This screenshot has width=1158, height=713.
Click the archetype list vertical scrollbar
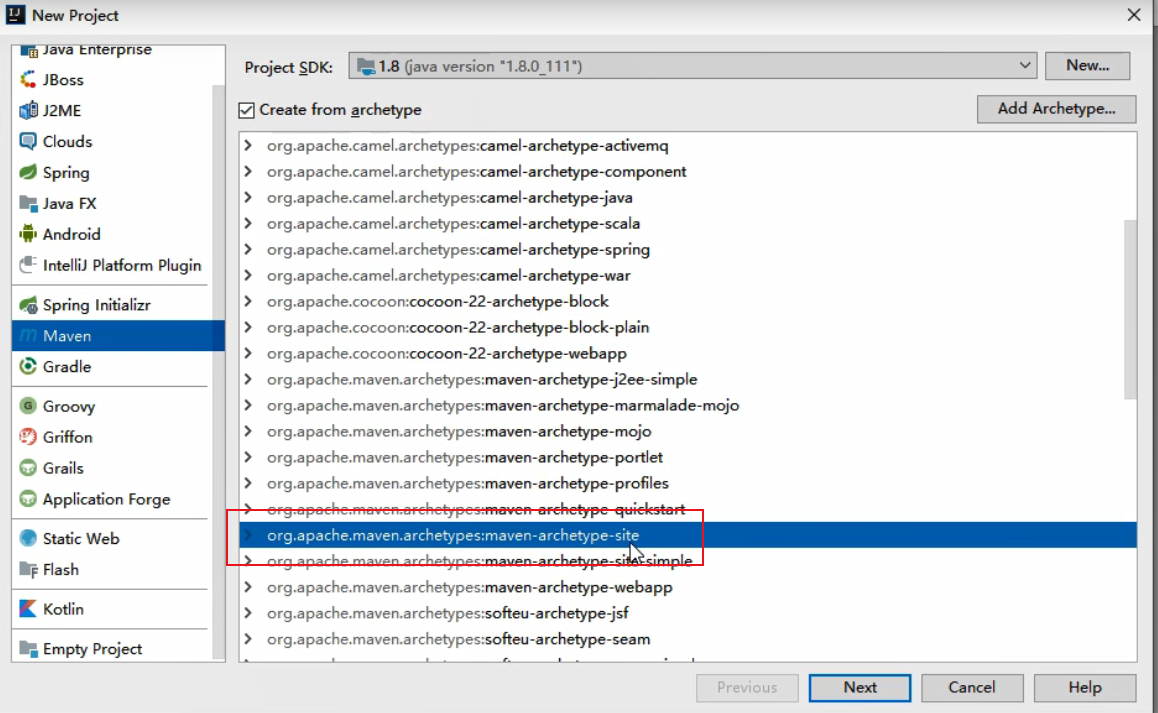click(1130, 308)
